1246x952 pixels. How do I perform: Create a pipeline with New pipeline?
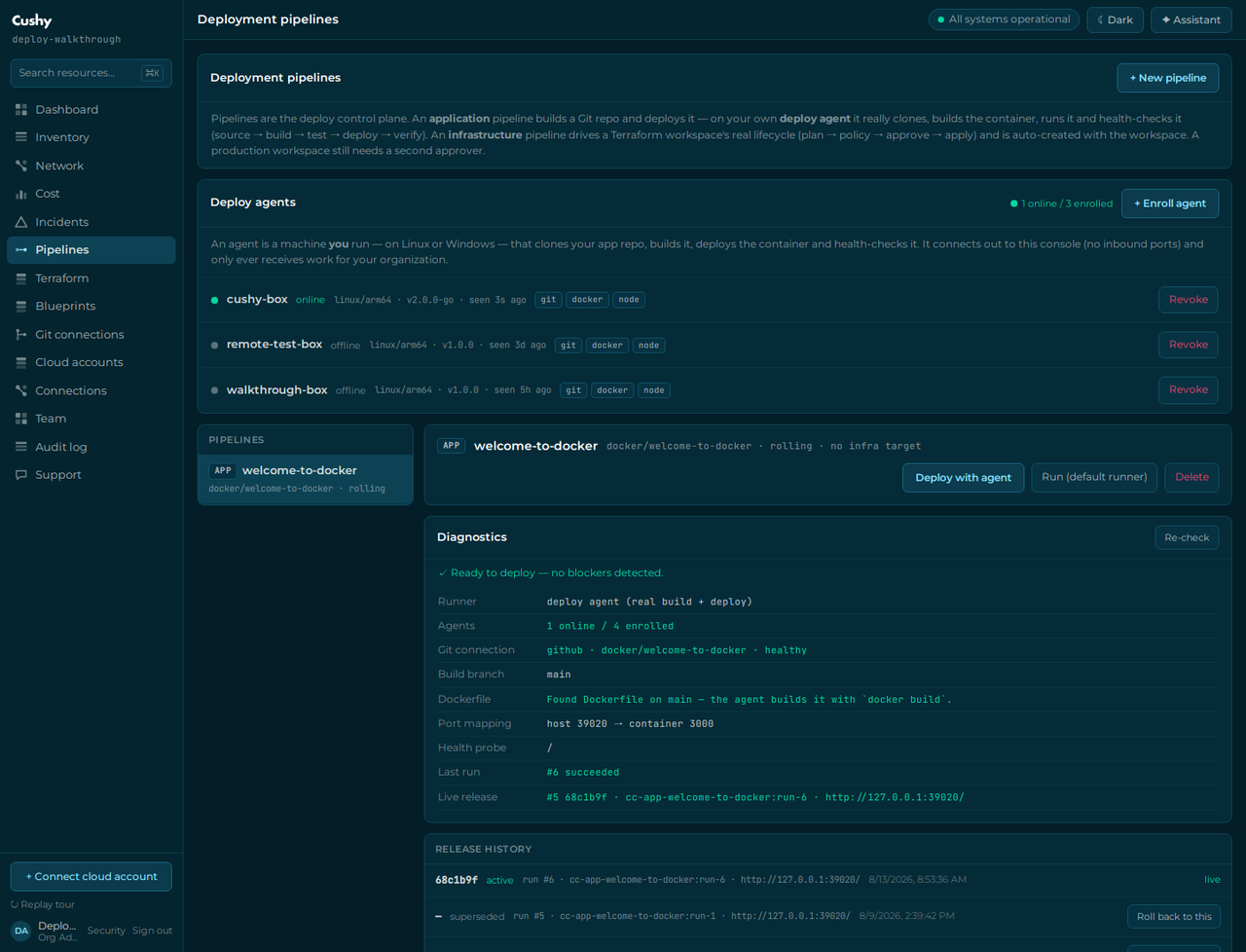click(x=1168, y=78)
